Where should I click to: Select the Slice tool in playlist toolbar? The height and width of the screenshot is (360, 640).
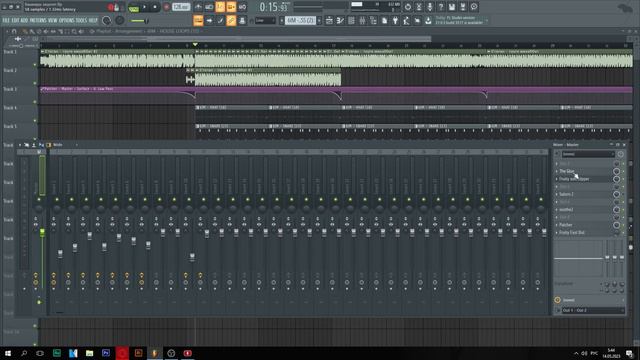click(x=60, y=31)
